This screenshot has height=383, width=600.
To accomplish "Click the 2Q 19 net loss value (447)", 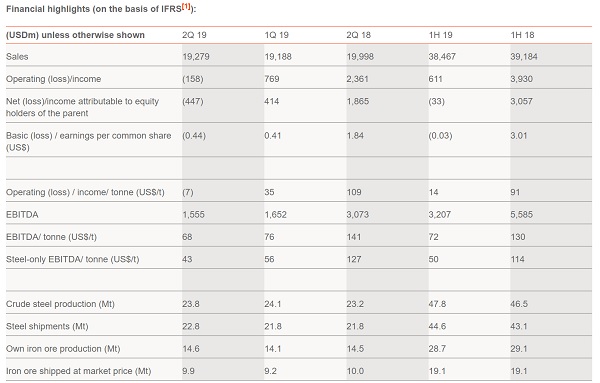I will tap(193, 101).
